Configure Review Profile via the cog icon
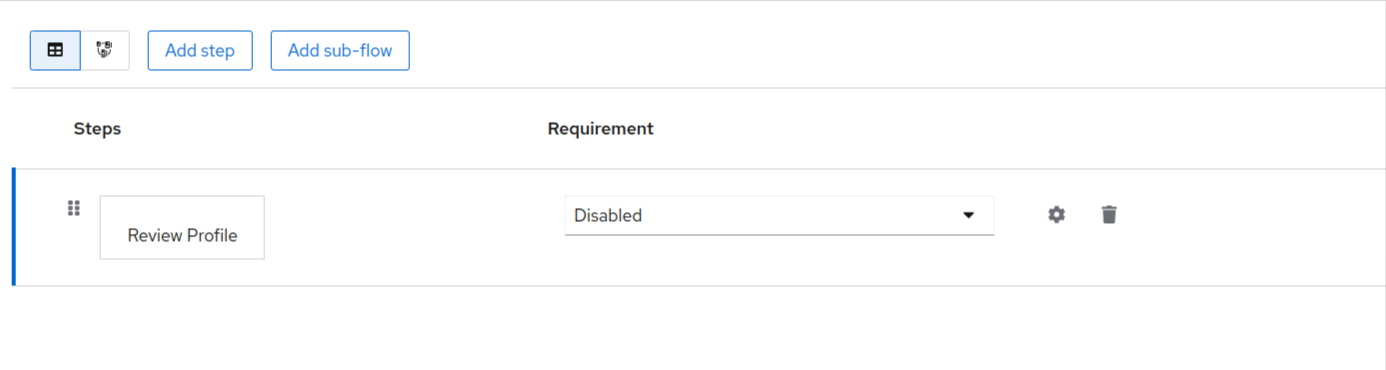Screen dimensions: 1386x370 tap(1056, 214)
